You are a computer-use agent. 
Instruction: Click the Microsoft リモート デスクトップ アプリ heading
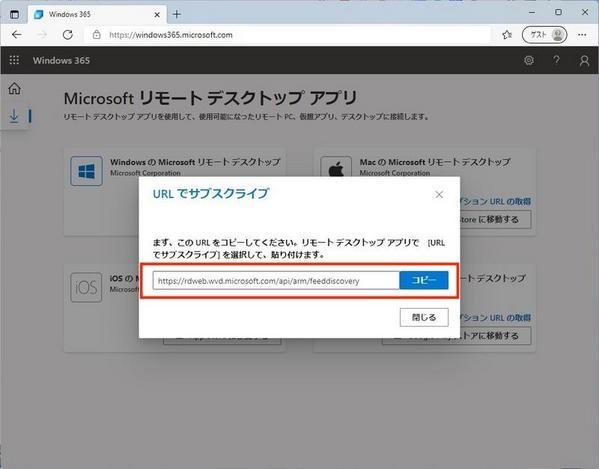coord(210,98)
